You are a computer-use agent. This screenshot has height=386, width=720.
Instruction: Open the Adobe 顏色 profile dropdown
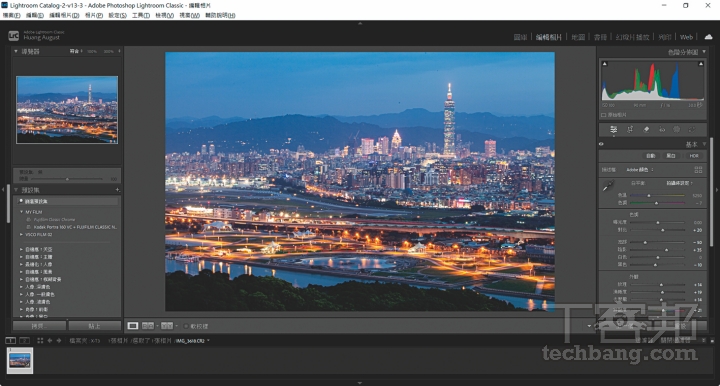point(640,170)
